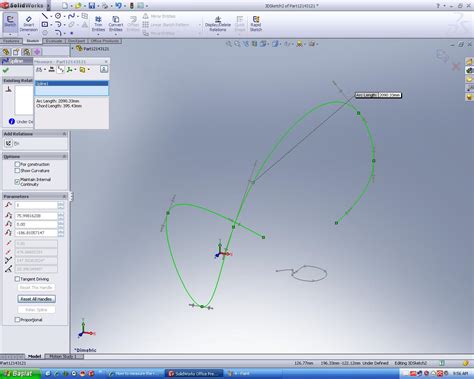
Task: Switch to the Evaluate tab
Action: pos(54,41)
